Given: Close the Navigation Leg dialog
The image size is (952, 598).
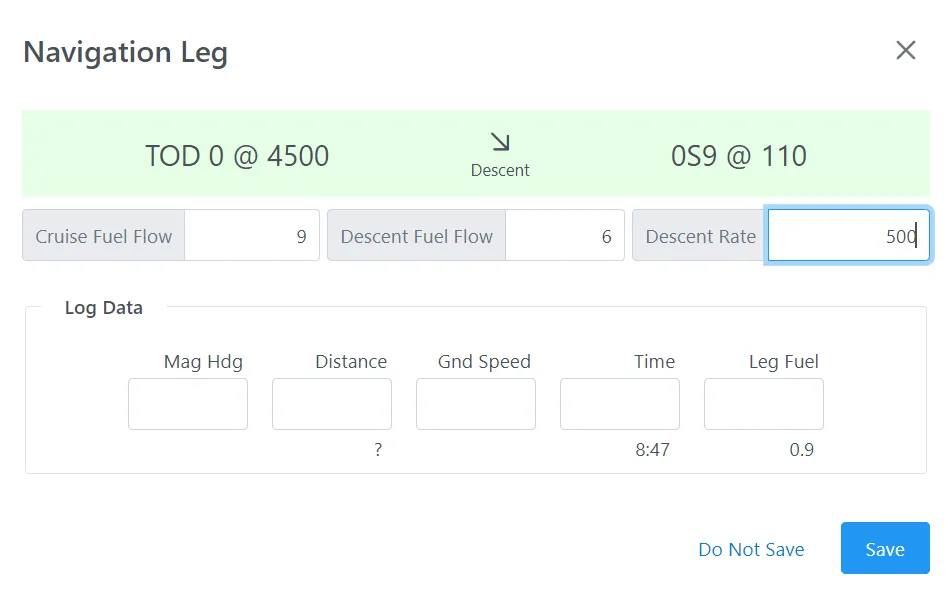Looking at the screenshot, I should click(905, 51).
